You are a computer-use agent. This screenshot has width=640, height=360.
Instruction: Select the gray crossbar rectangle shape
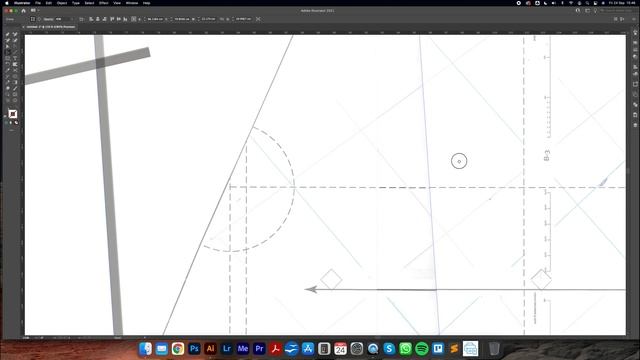[x=88, y=65]
